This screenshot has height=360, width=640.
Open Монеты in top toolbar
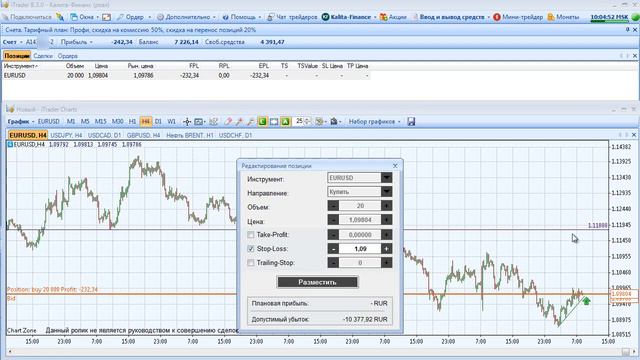563,17
